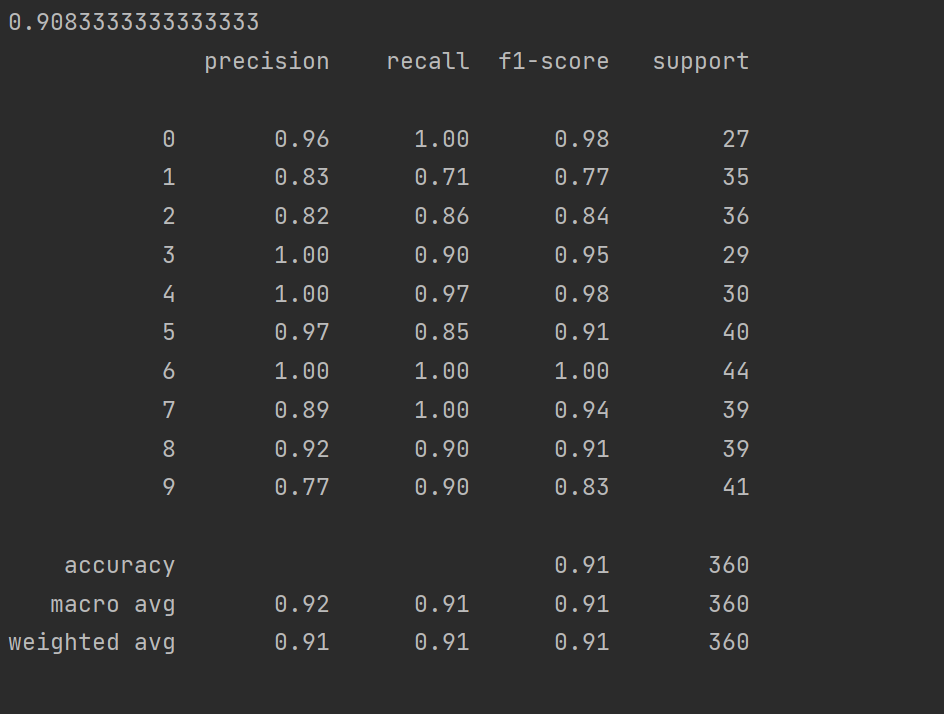The height and width of the screenshot is (714, 944).
Task: Select support value 29 for class 3
Action: (736, 255)
